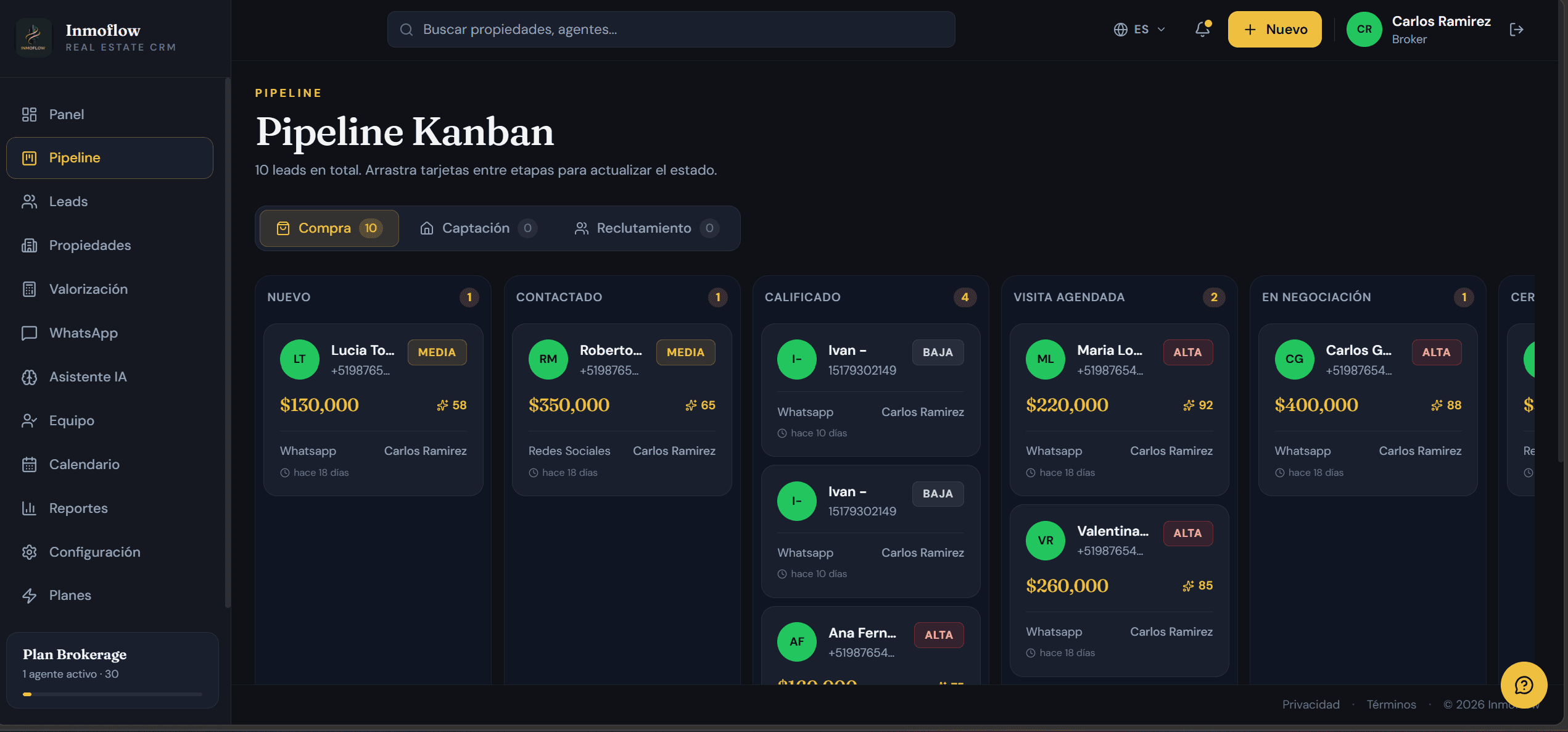Click the VR avatar on Valentina's card
Screen dimensions: 1568x732
(1045, 540)
